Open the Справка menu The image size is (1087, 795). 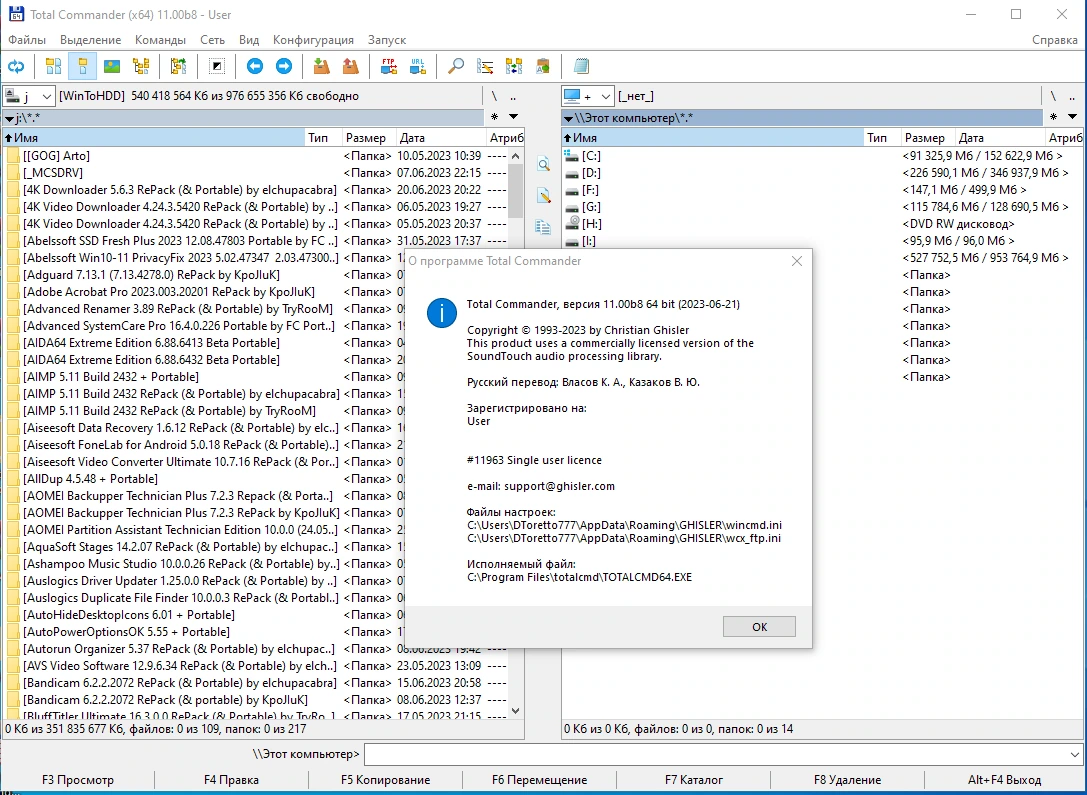click(1054, 40)
